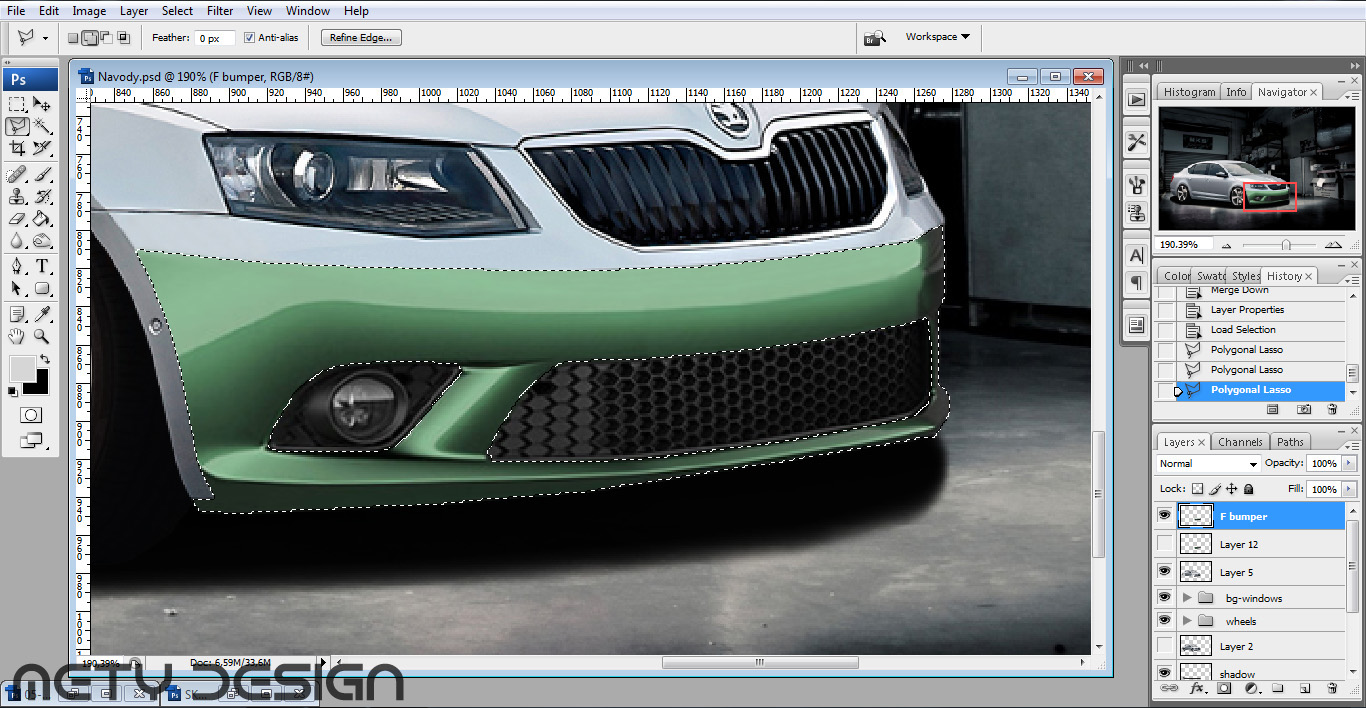
Task: Select the Notes tool
Action: (17, 315)
